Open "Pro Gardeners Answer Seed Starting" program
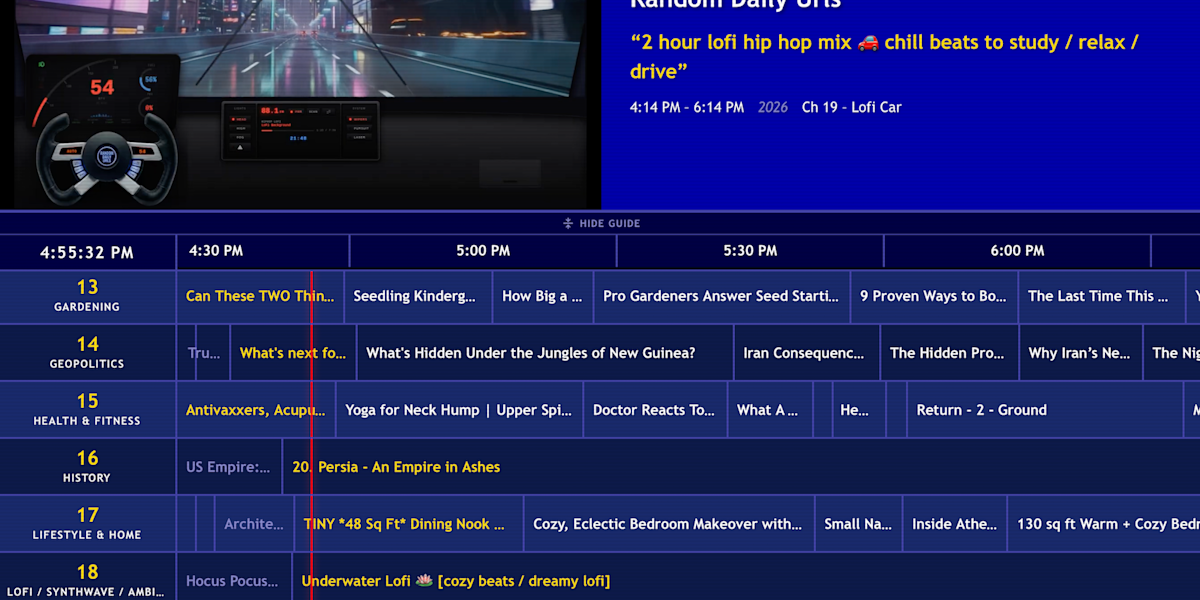1200x600 pixels. point(721,296)
